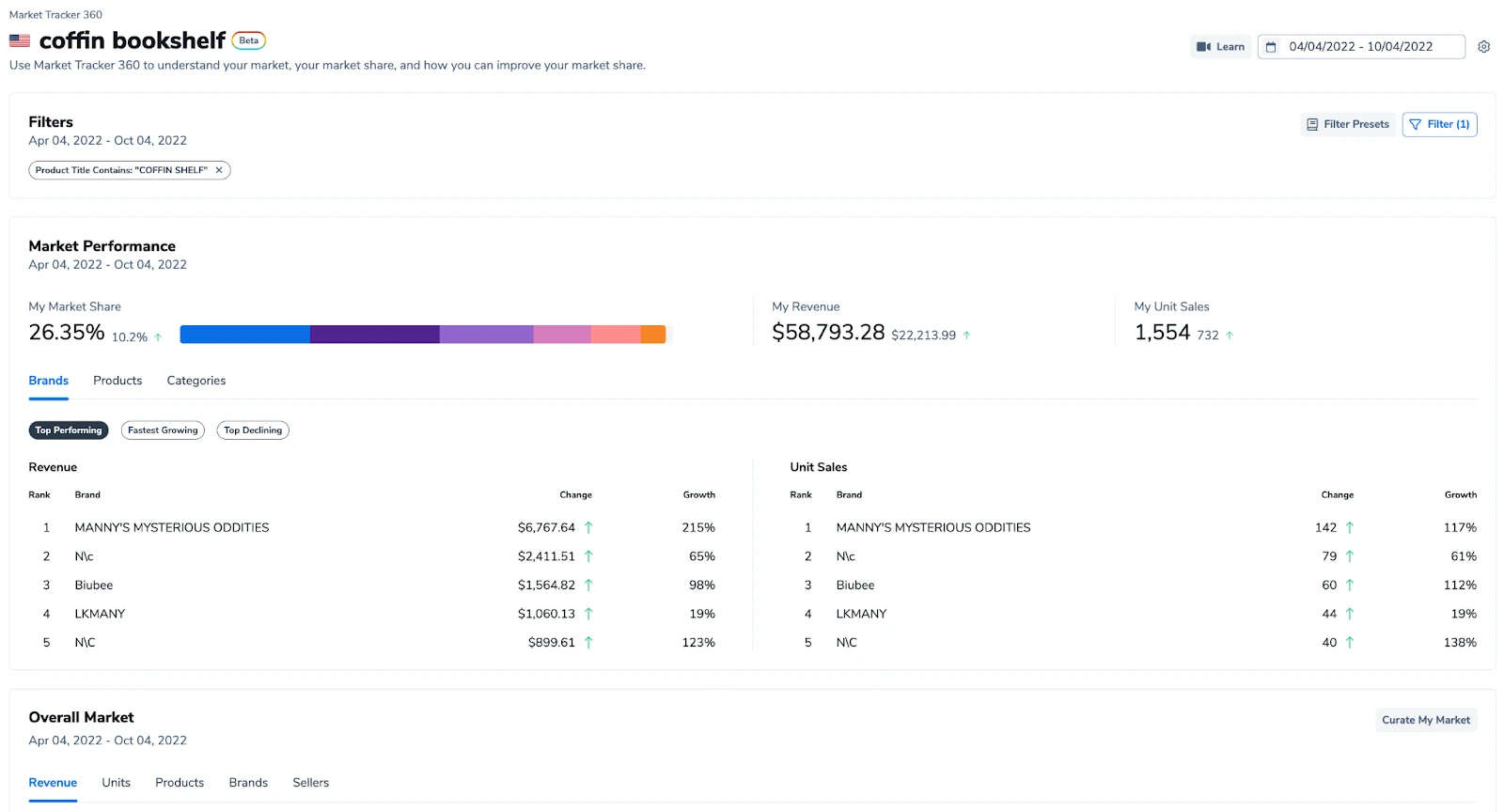
Task: Select MANNY'S MYSTERIOUS ODDITIES in Revenue table
Action: (x=172, y=528)
